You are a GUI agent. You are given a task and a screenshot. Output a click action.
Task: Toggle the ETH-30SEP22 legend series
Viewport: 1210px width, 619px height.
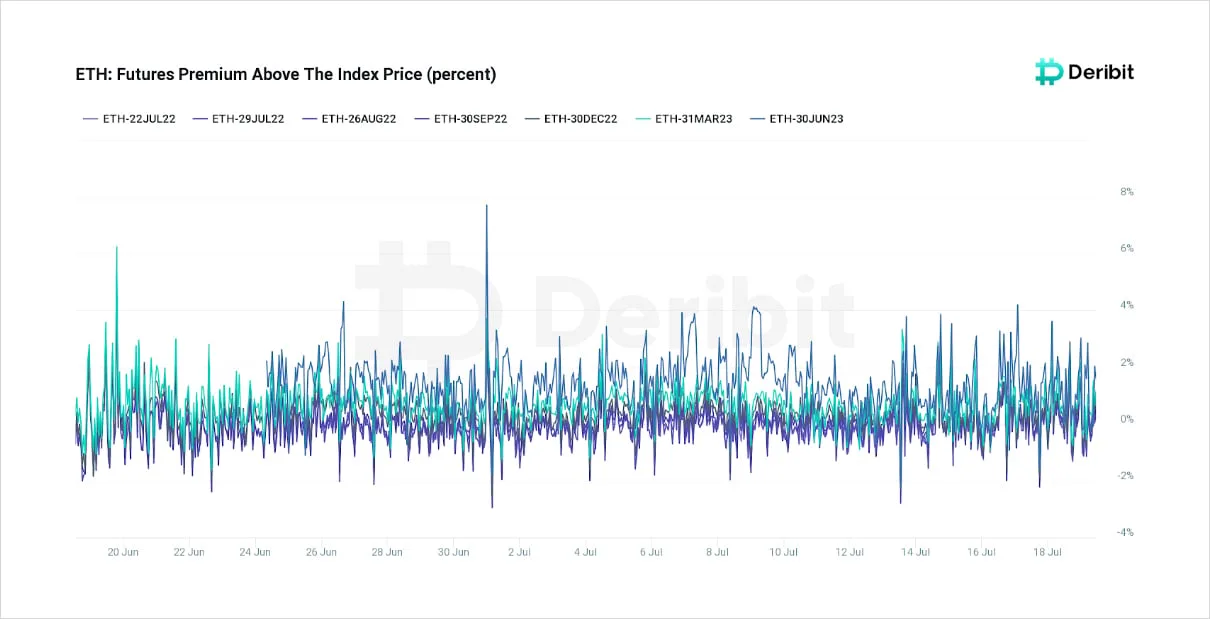point(461,119)
